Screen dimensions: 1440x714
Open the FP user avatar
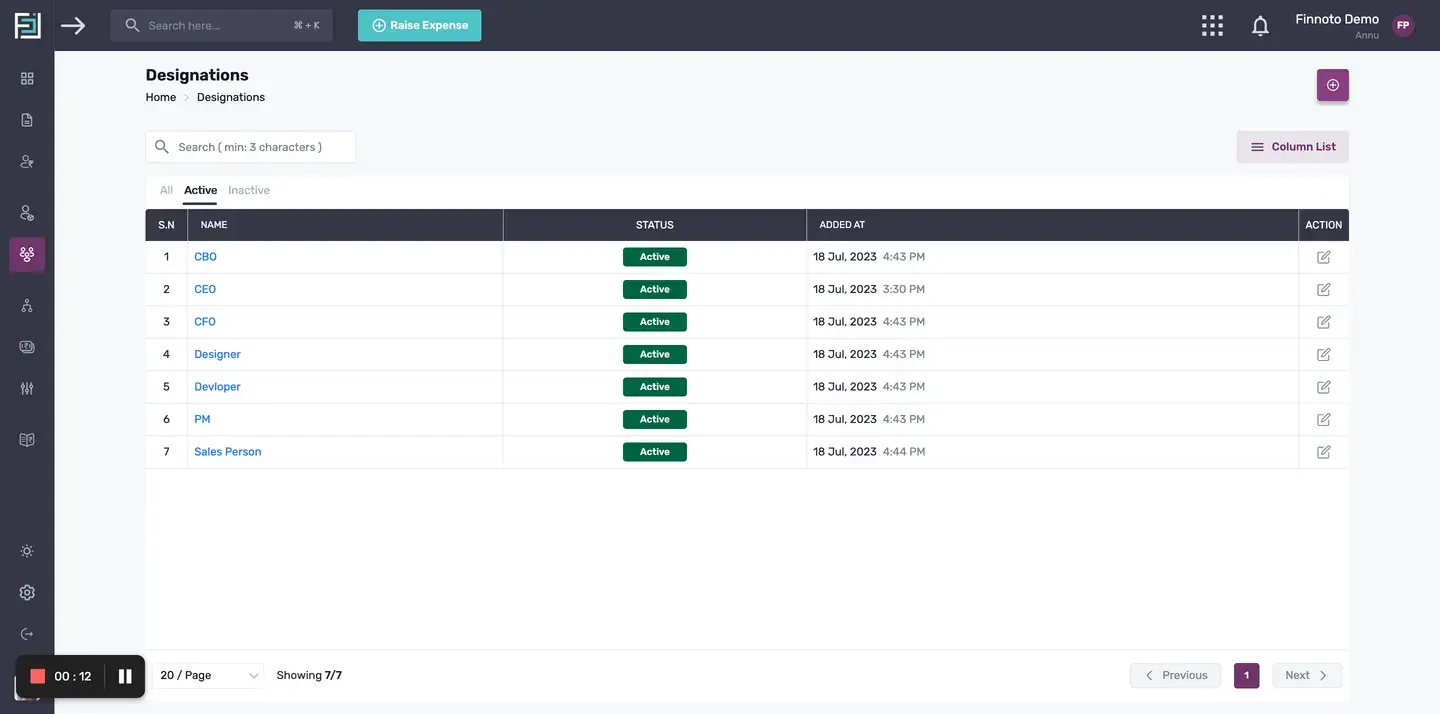point(1403,26)
